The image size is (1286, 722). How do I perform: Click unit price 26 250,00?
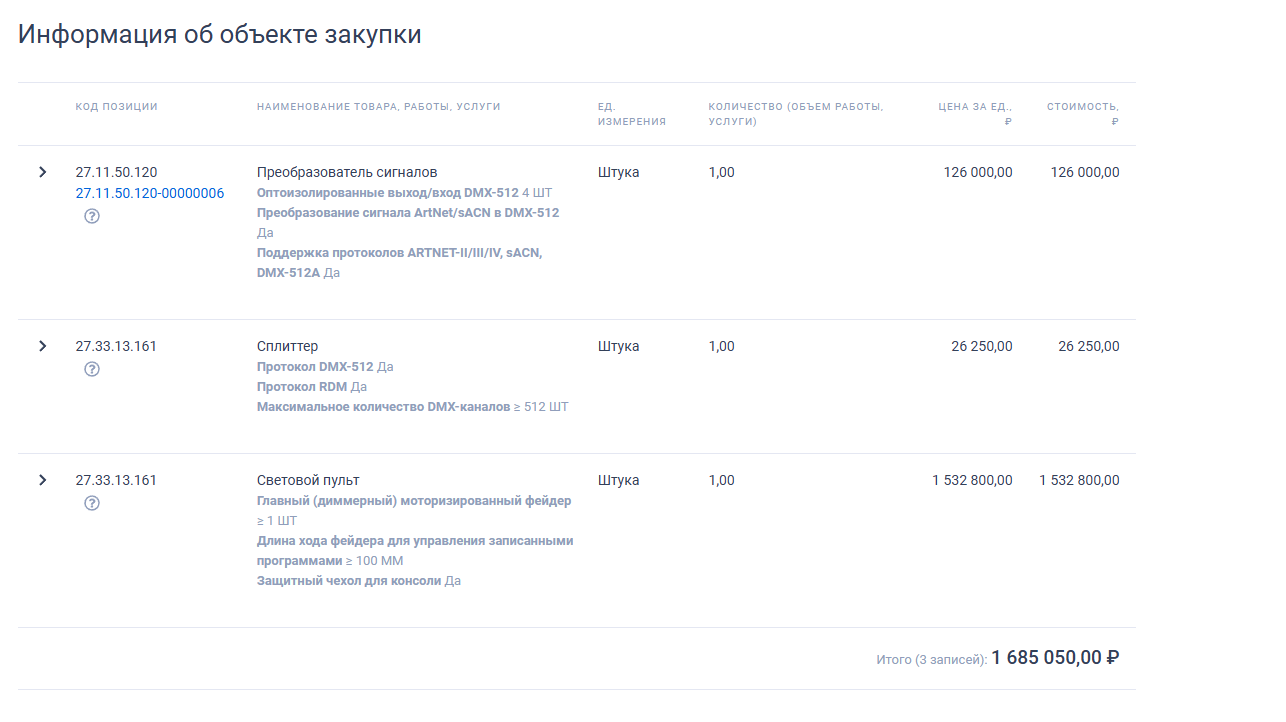tap(982, 346)
